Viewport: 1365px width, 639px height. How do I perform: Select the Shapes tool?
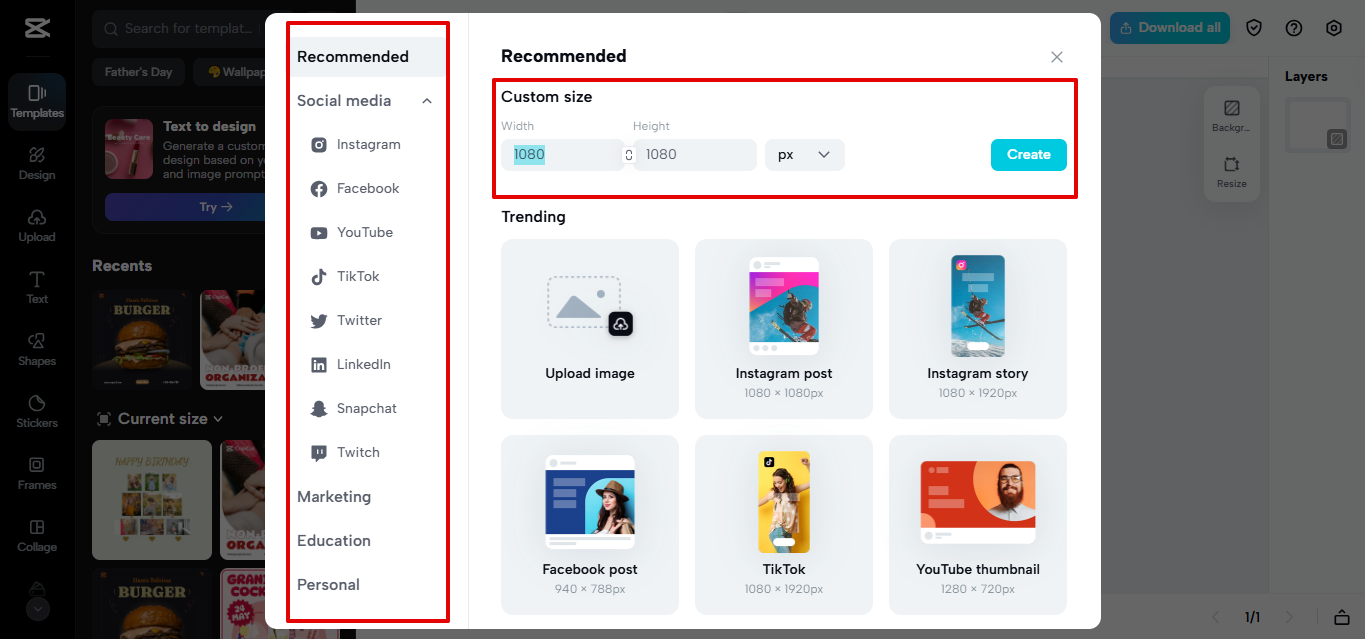37,351
